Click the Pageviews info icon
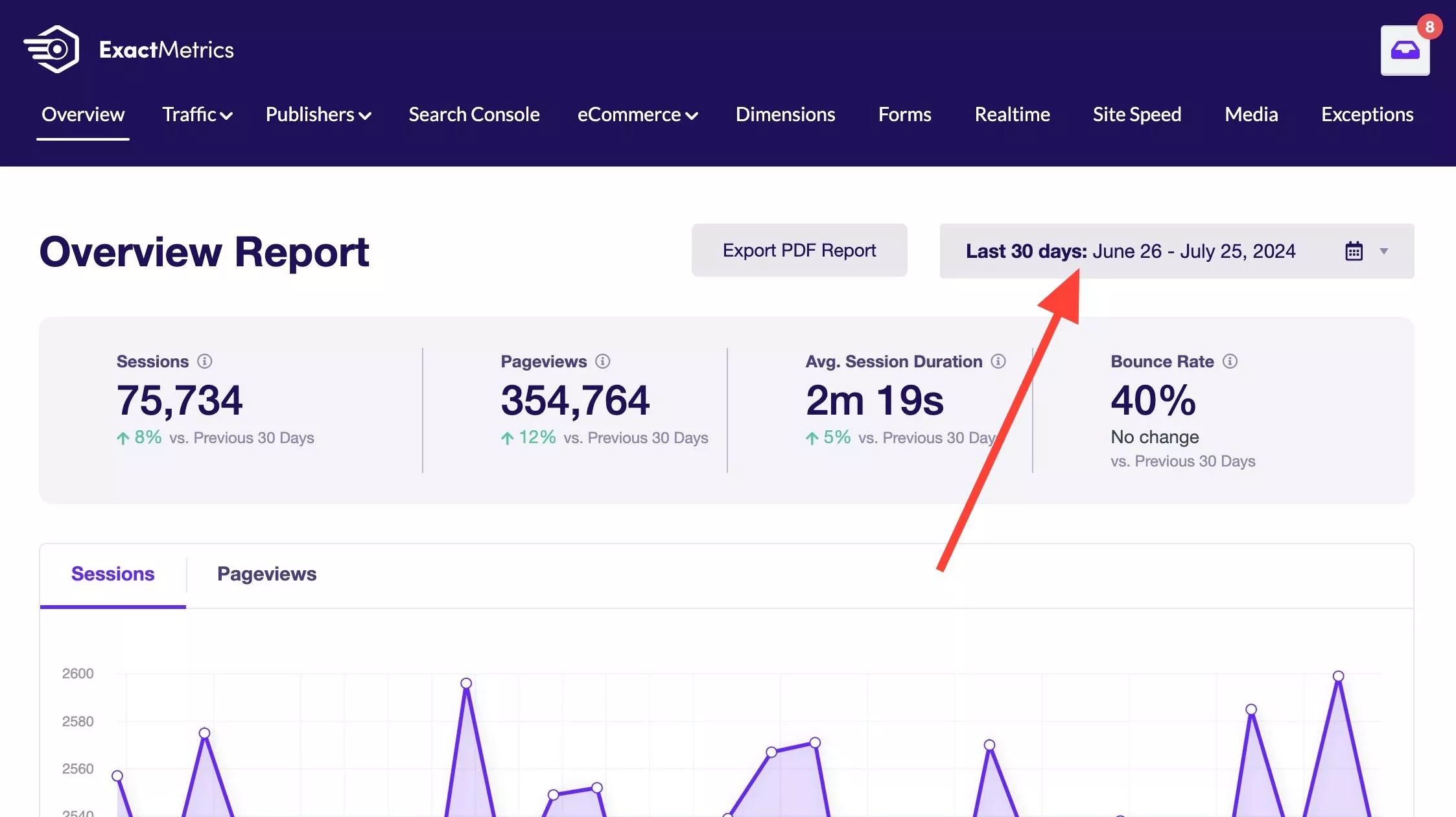This screenshot has height=817, width=1456. [x=602, y=362]
